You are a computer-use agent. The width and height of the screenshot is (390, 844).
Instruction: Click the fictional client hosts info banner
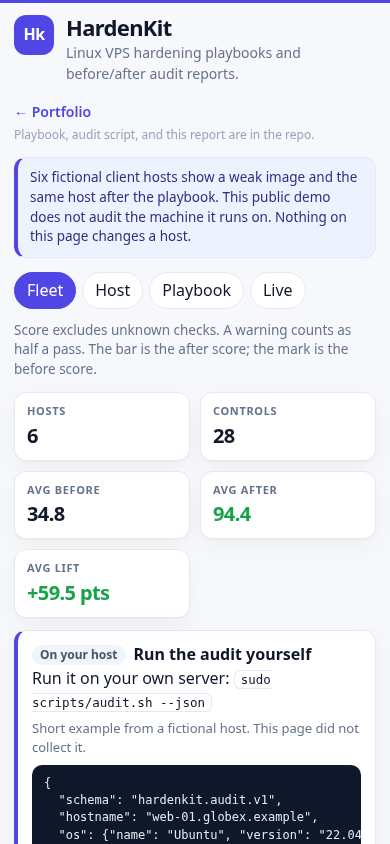tap(195, 207)
